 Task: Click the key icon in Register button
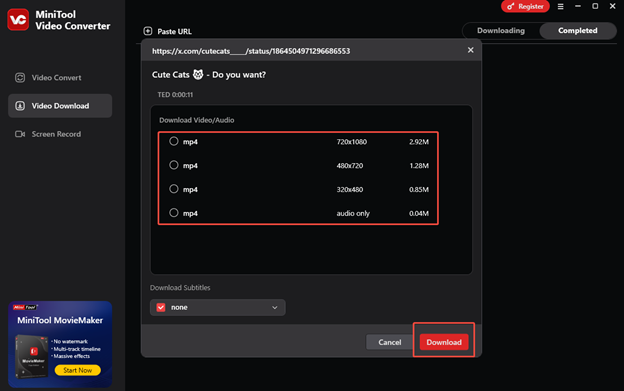click(510, 6)
